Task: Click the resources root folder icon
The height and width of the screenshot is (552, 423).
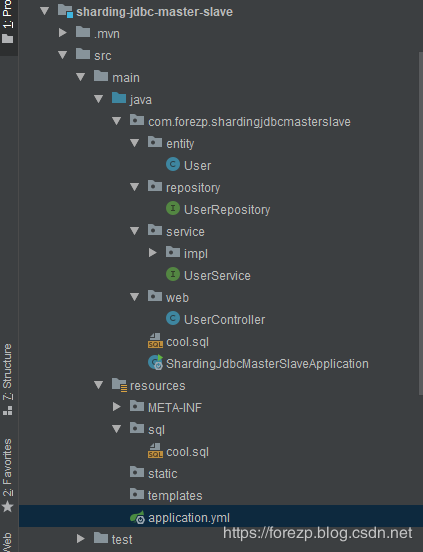Action: click(119, 385)
